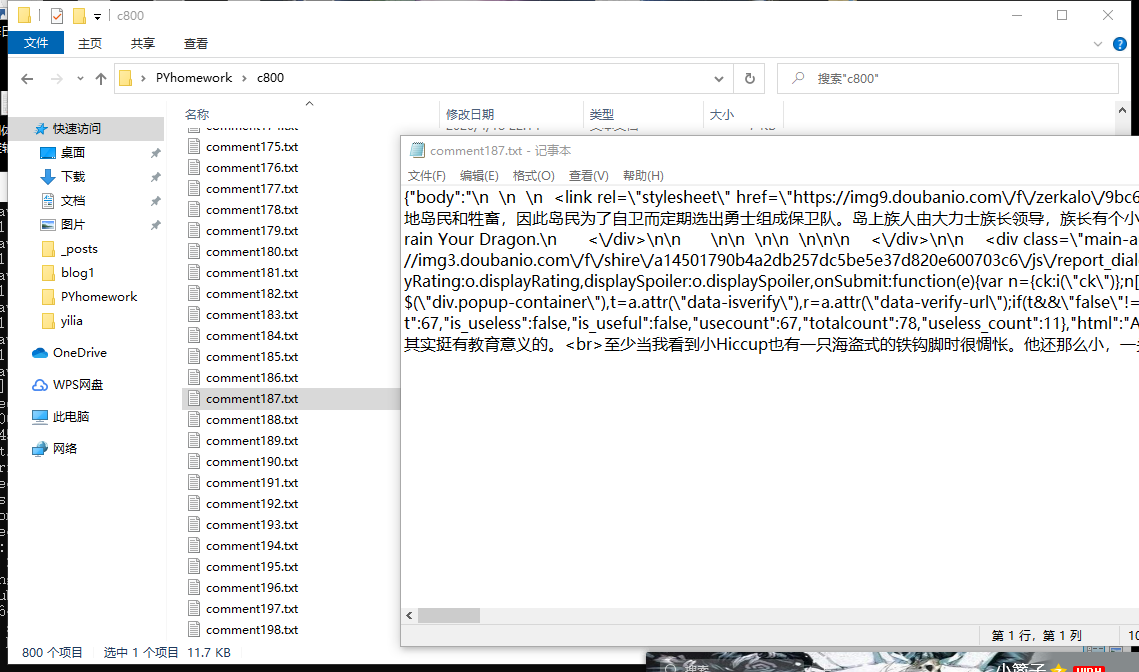Select OneDrive in navigation pane
This screenshot has height=672, width=1139.
79,352
